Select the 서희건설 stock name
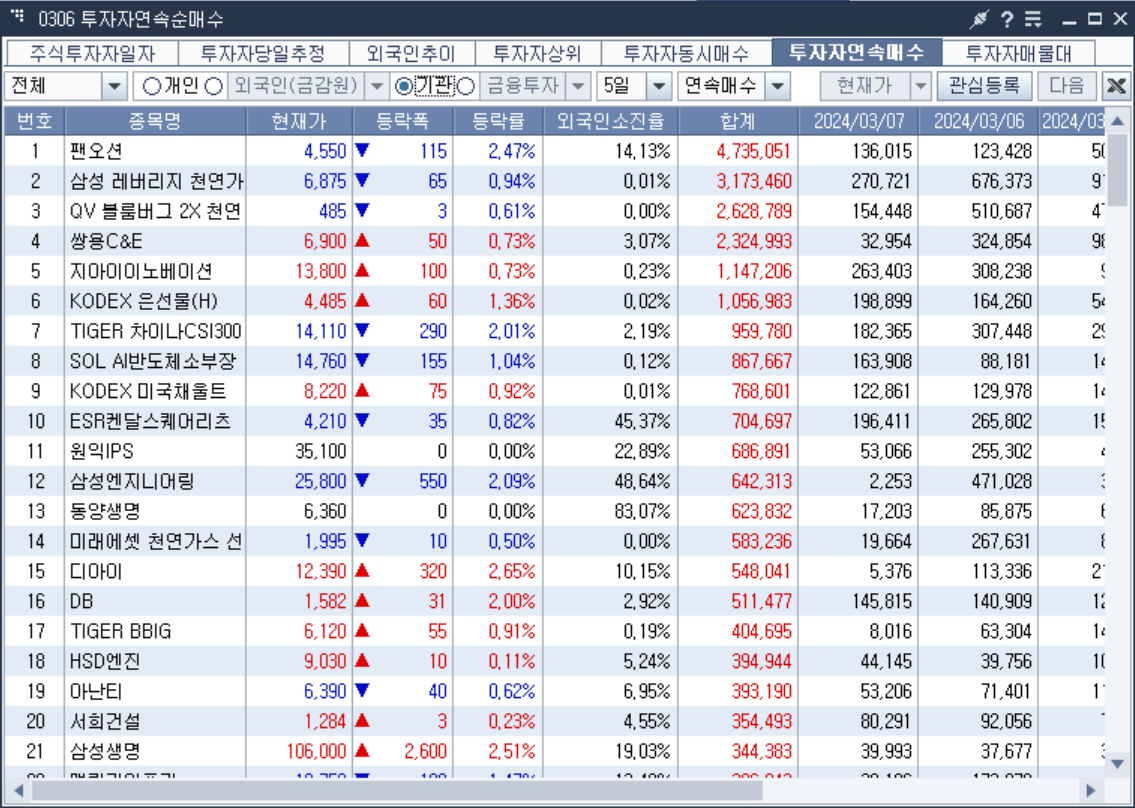 click(105, 721)
